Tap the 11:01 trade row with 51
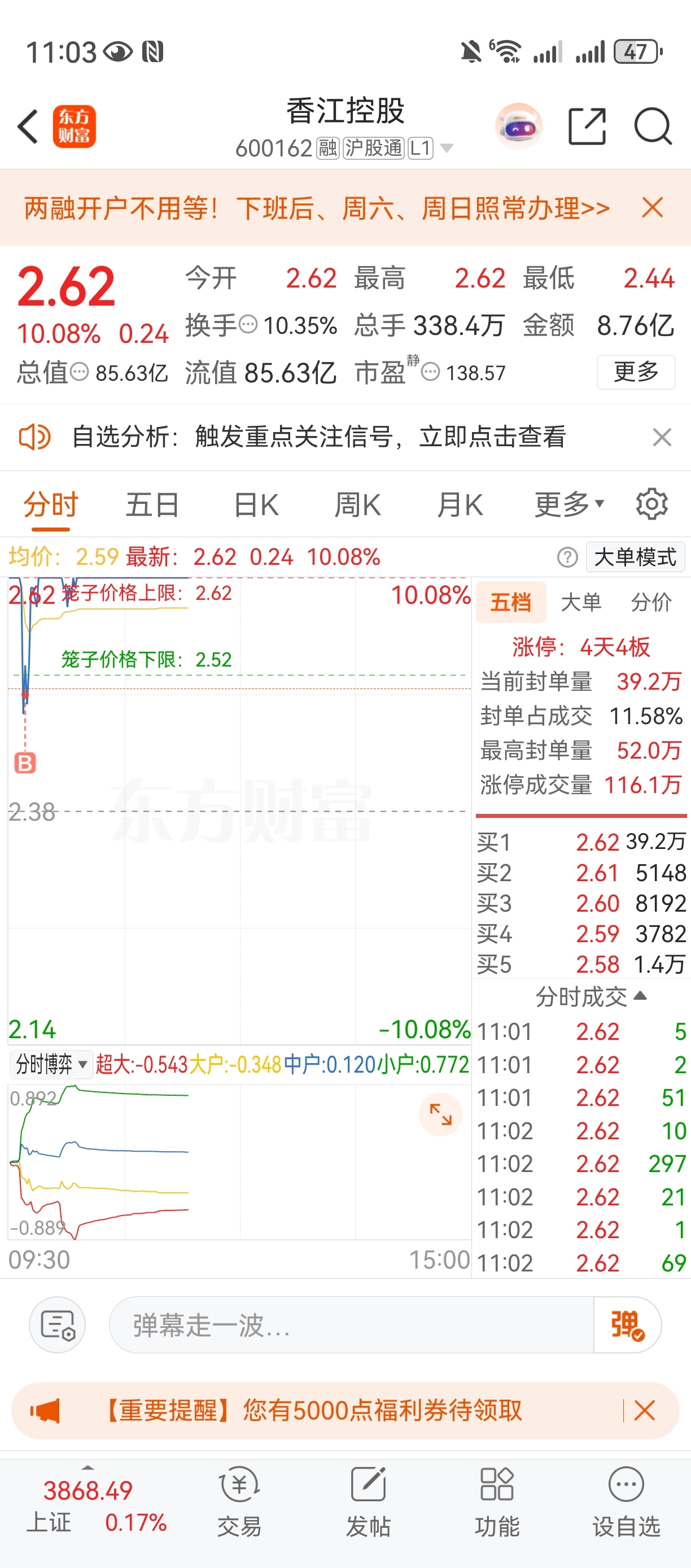The height and width of the screenshot is (1568, 691). pyautogui.click(x=581, y=1097)
